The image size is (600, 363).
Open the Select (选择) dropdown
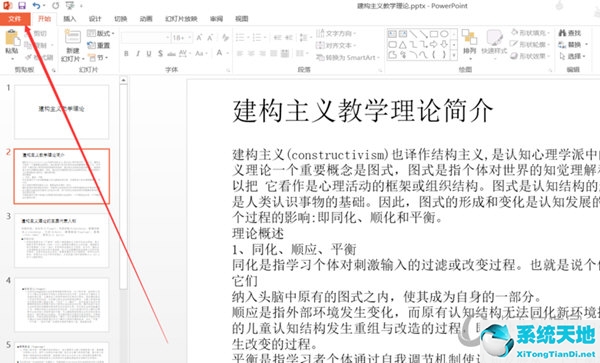(572, 56)
